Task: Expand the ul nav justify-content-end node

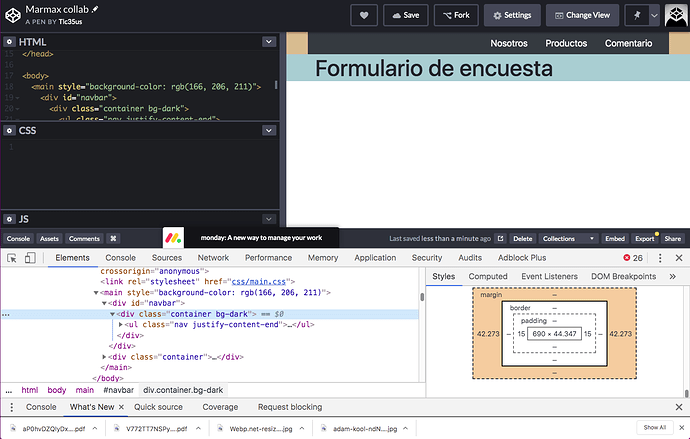Action: point(121,325)
